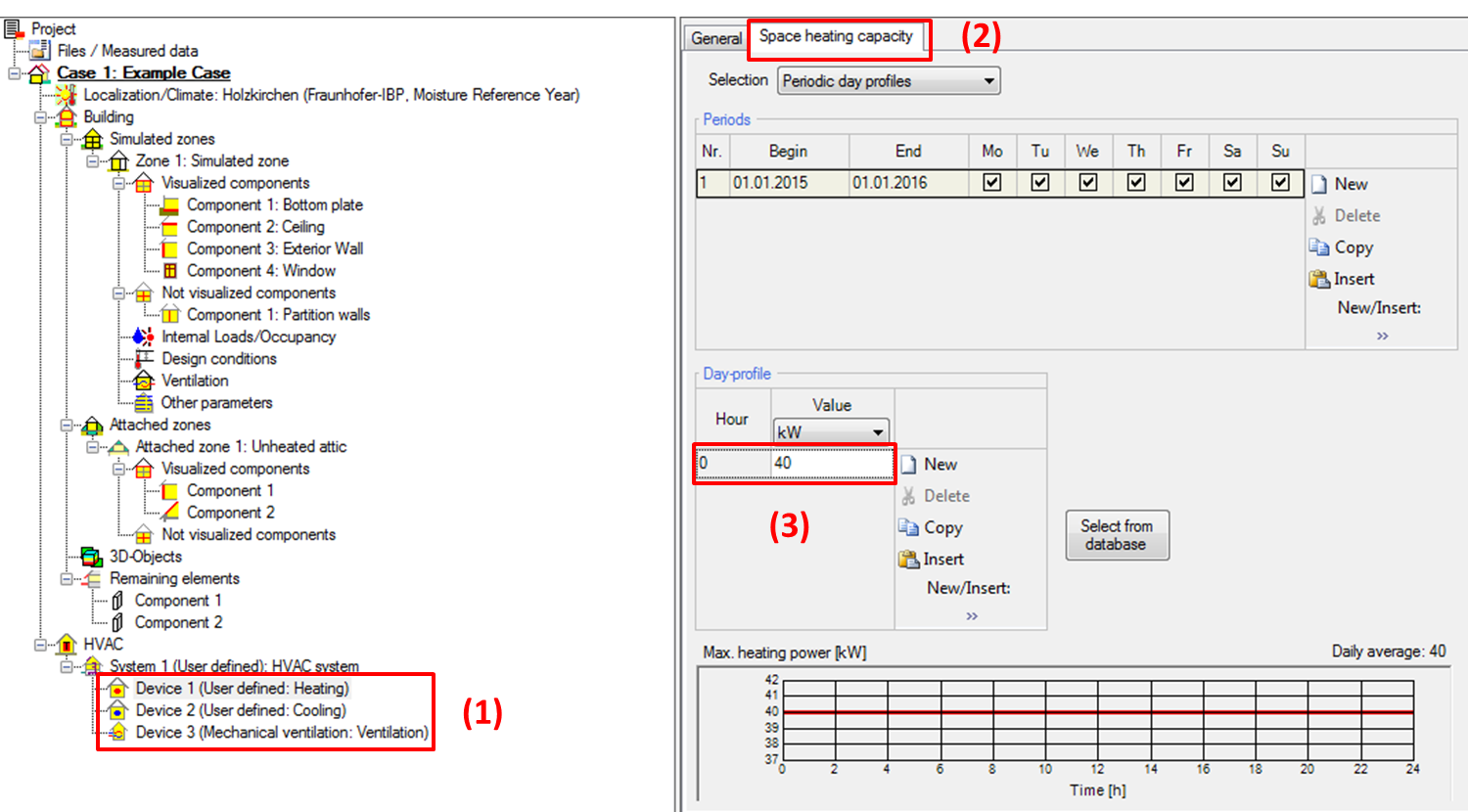Select Component 2 under Unheated attic

click(231, 513)
